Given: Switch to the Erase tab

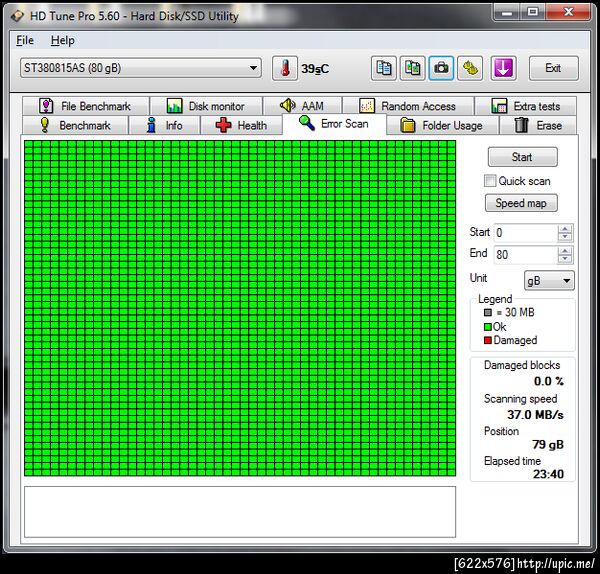Looking at the screenshot, I should pyautogui.click(x=538, y=125).
